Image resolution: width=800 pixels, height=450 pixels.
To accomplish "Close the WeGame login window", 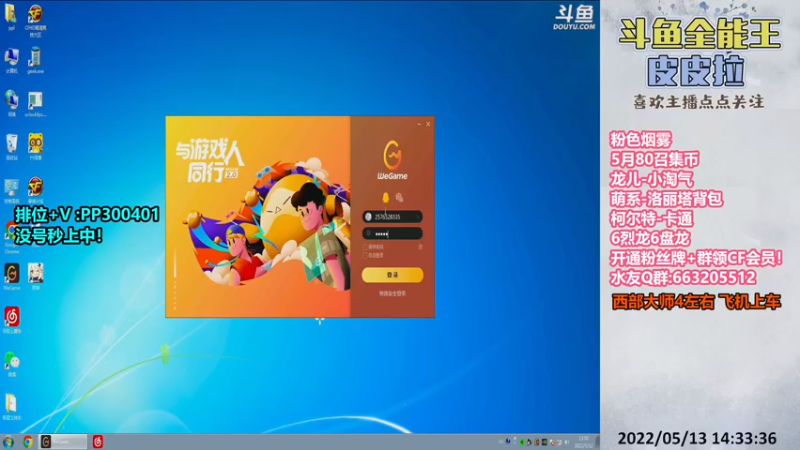I will (x=428, y=124).
